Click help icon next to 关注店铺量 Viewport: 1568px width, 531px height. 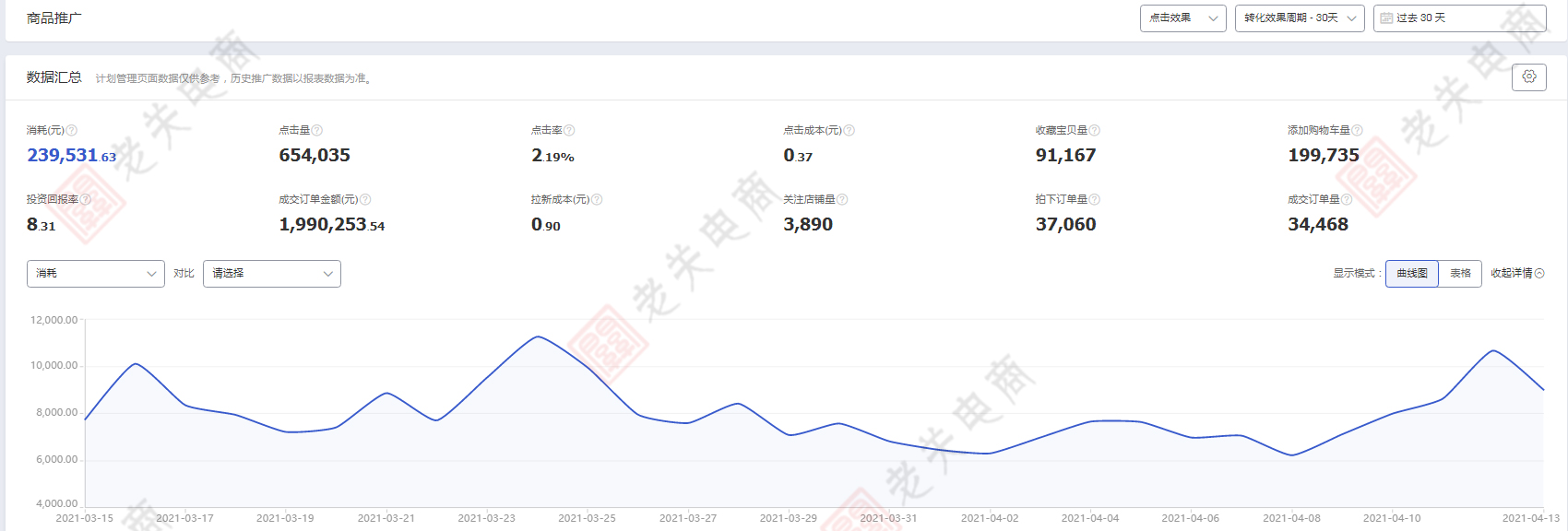click(842, 200)
